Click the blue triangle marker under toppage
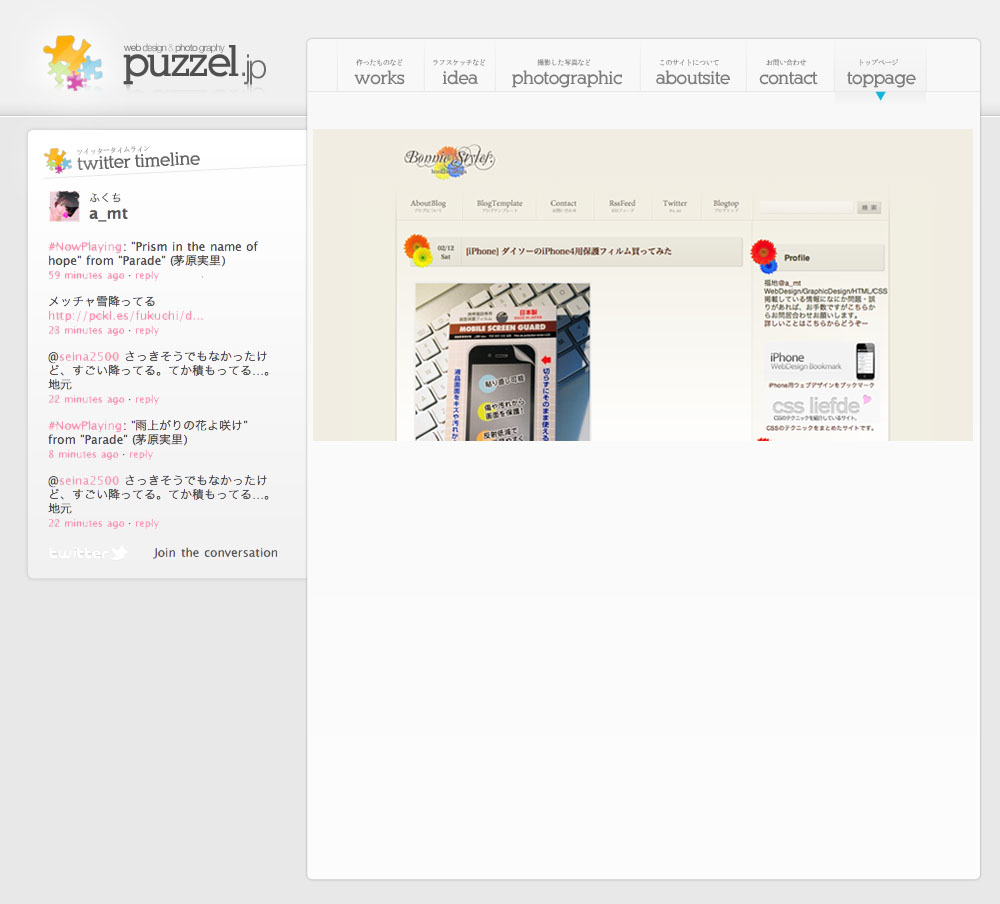Screen dimensions: 1000x904 click(880, 96)
